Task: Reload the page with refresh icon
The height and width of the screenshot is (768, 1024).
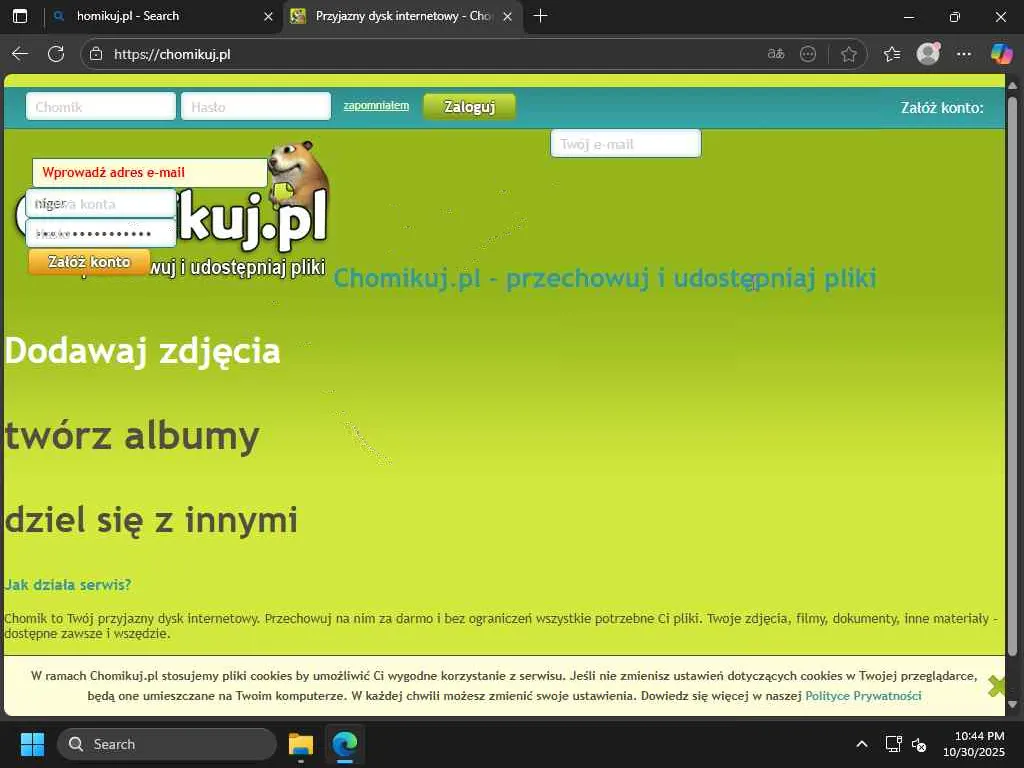Action: pos(56,54)
